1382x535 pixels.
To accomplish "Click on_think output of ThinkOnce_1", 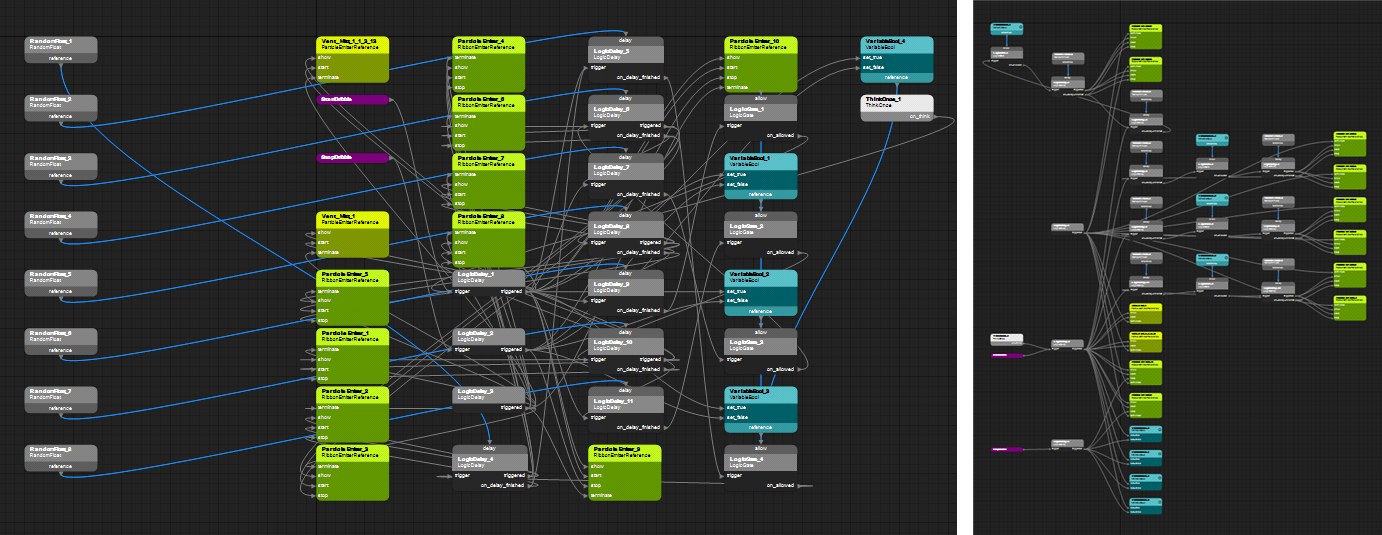I will pyautogui.click(x=920, y=117).
